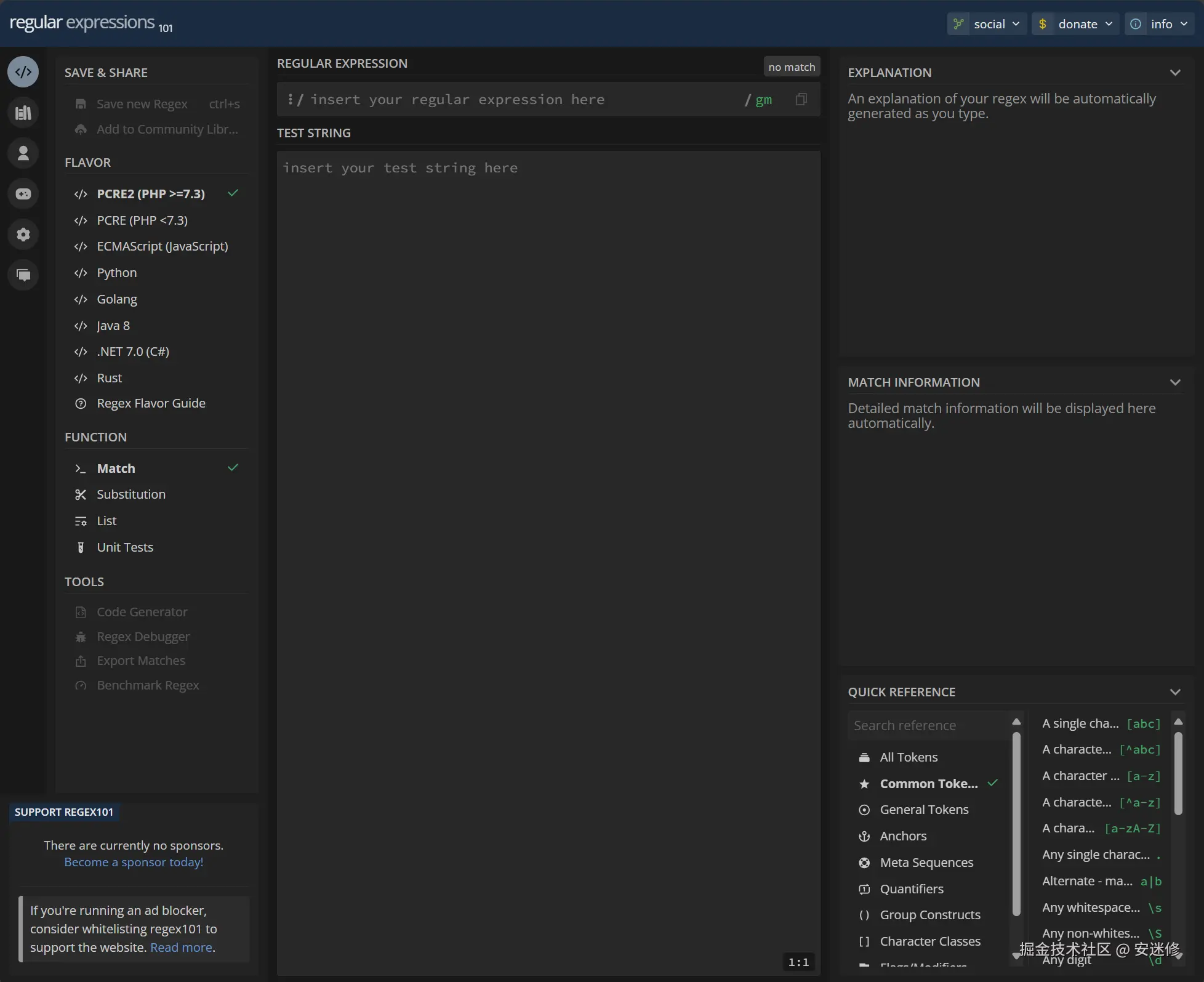Open the social dropdown menu
Image resolution: width=1204 pixels, height=982 pixels.
pos(987,24)
